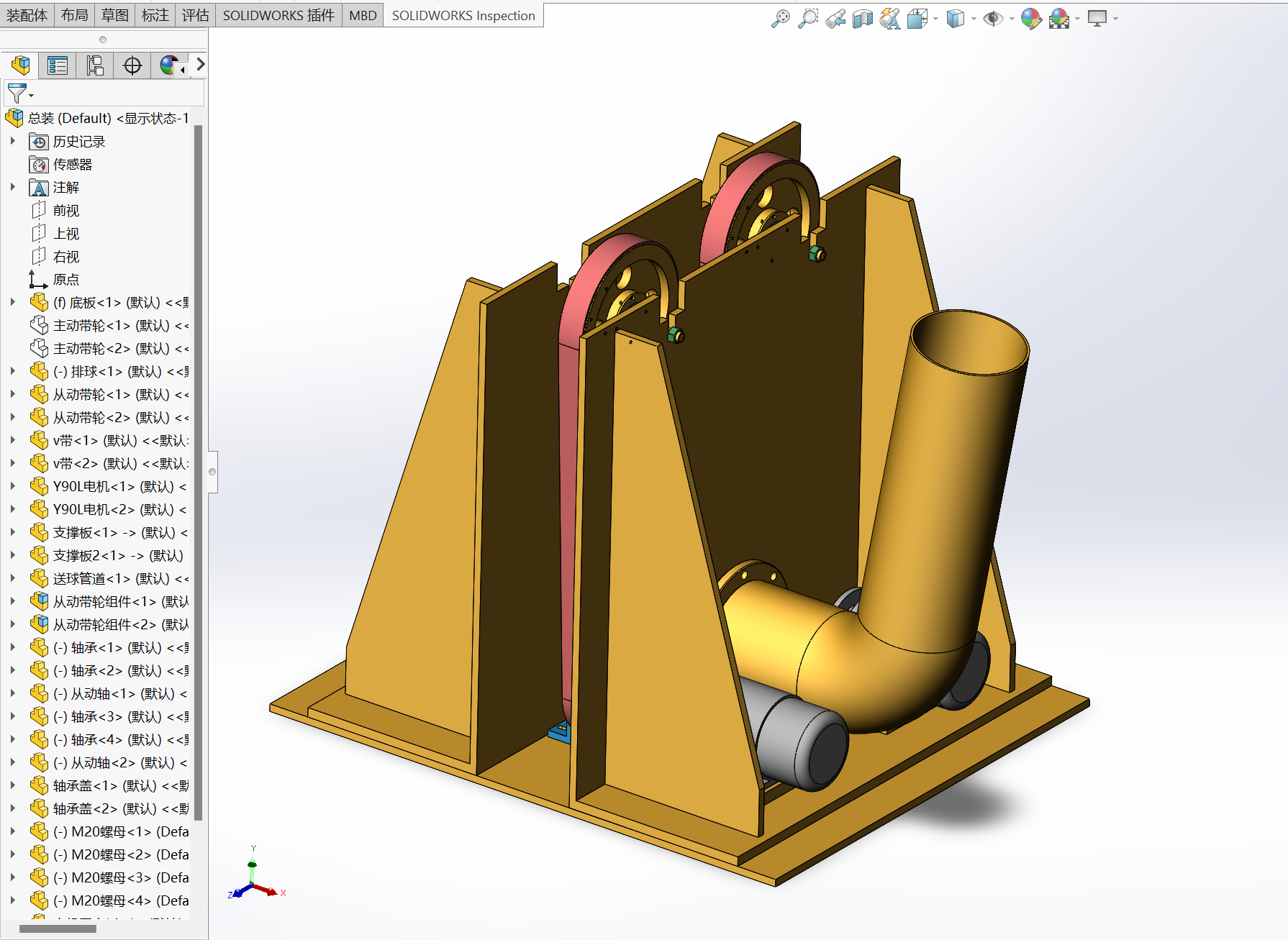Image resolution: width=1288 pixels, height=940 pixels.
Task: Select the Zoom to Area magnifier tool
Action: coord(808,19)
